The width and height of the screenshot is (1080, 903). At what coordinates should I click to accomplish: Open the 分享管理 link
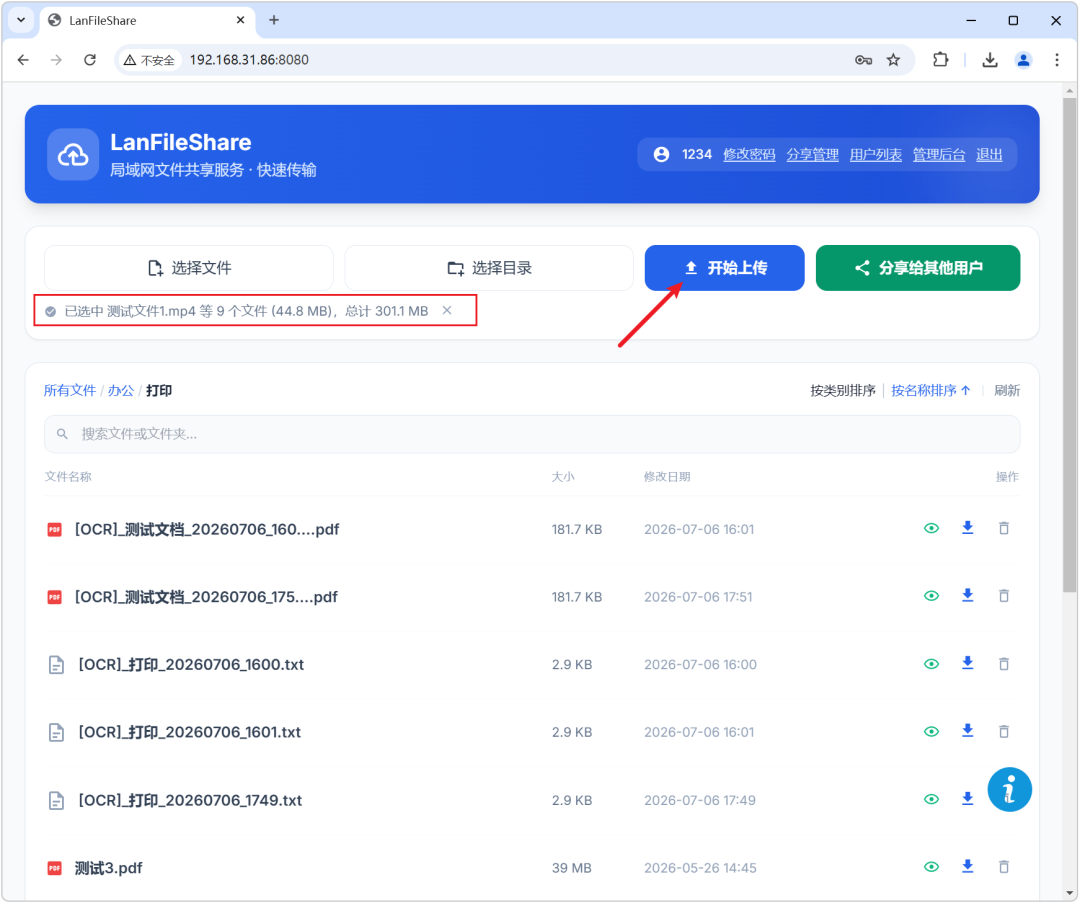[813, 154]
